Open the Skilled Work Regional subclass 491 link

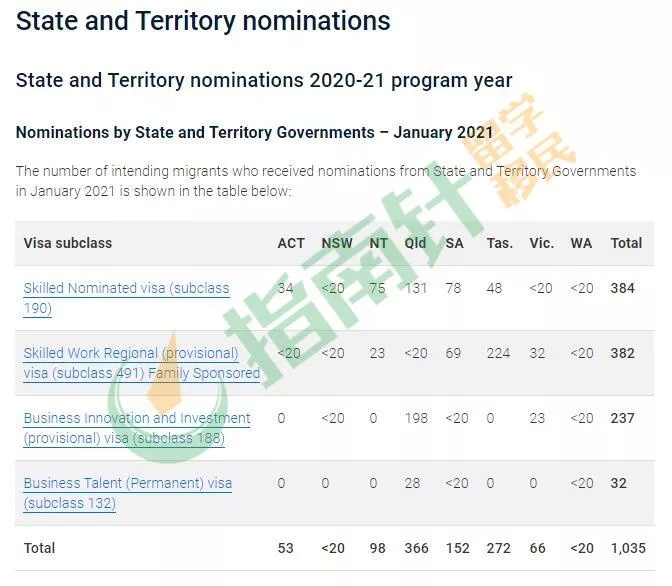(x=142, y=363)
